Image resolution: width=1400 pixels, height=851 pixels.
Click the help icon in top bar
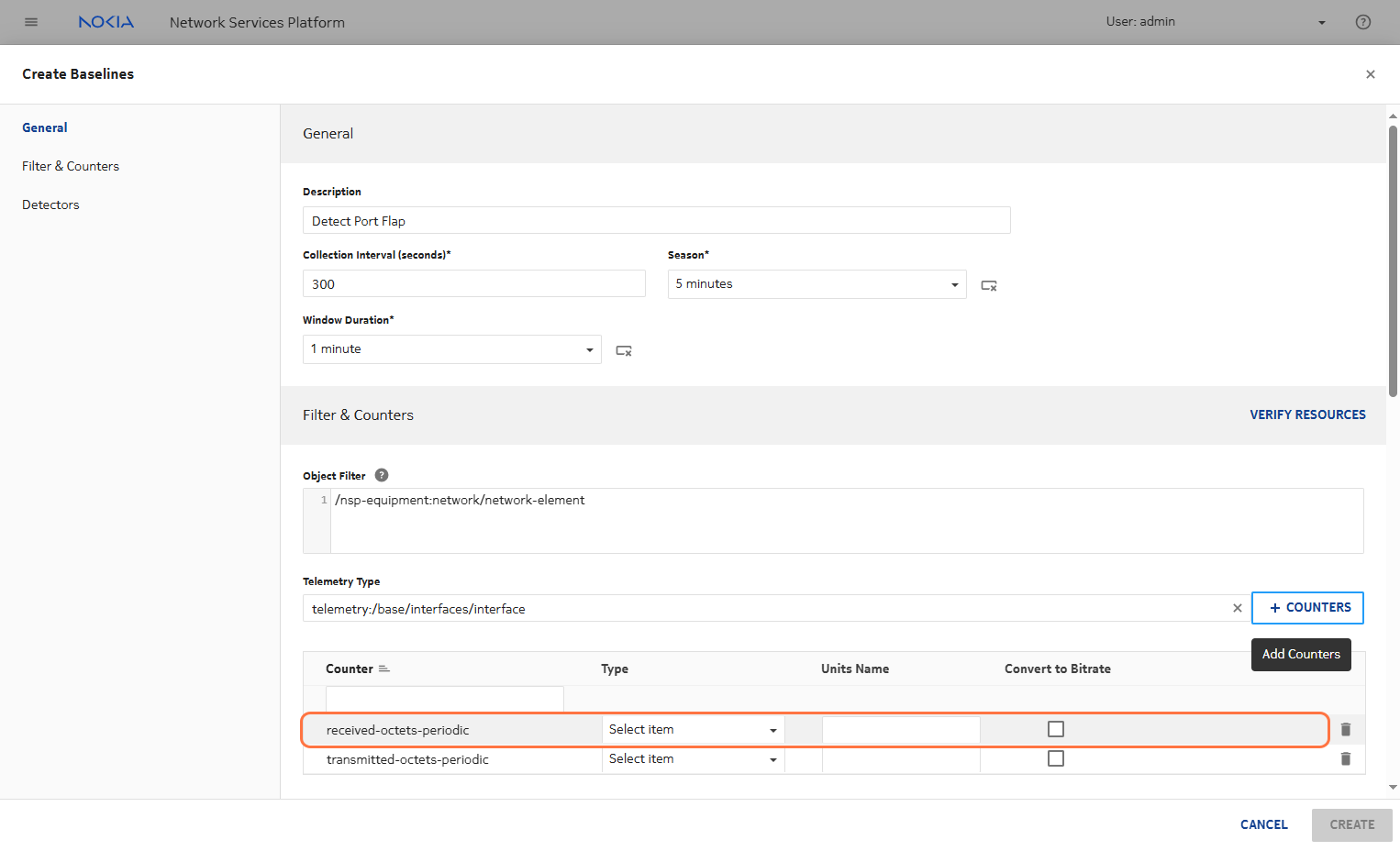click(x=1362, y=22)
